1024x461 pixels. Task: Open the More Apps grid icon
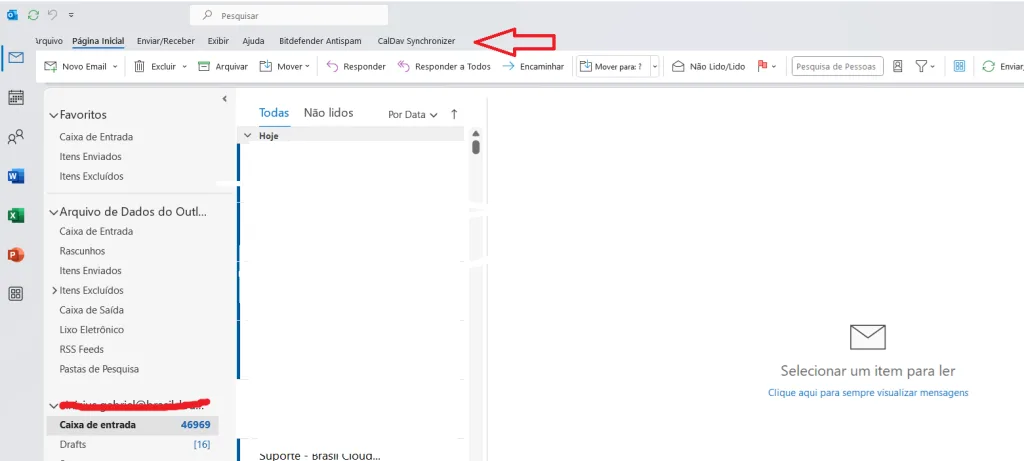tap(16, 294)
